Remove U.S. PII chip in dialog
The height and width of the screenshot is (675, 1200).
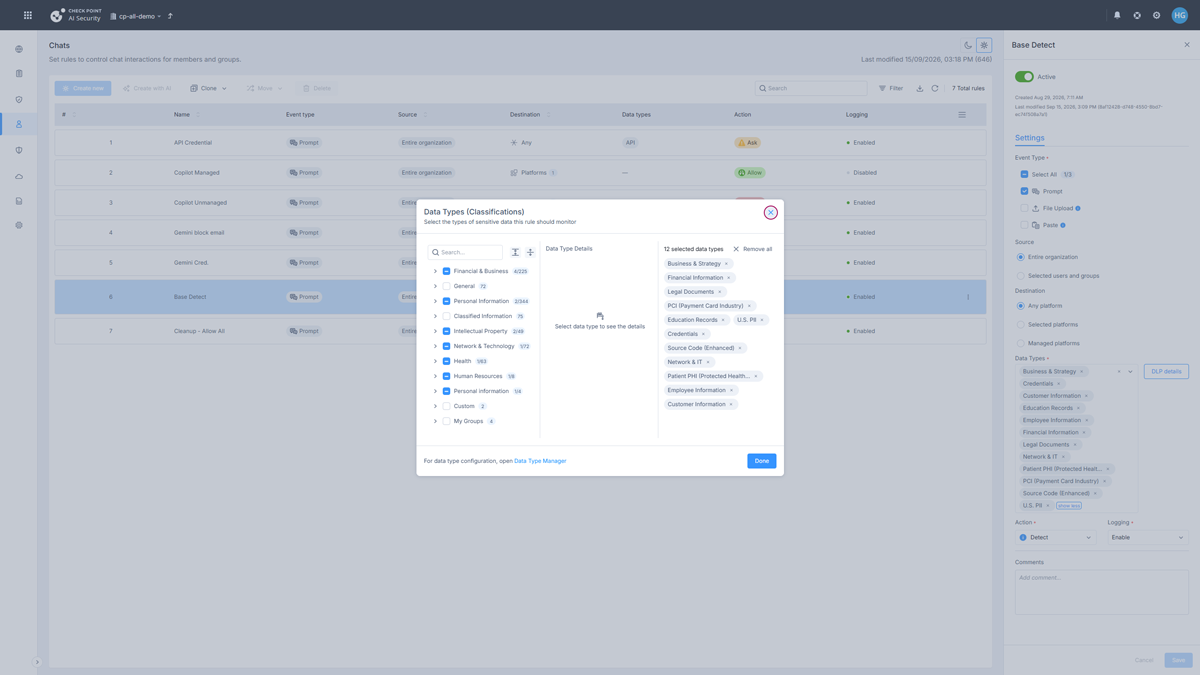[762, 320]
